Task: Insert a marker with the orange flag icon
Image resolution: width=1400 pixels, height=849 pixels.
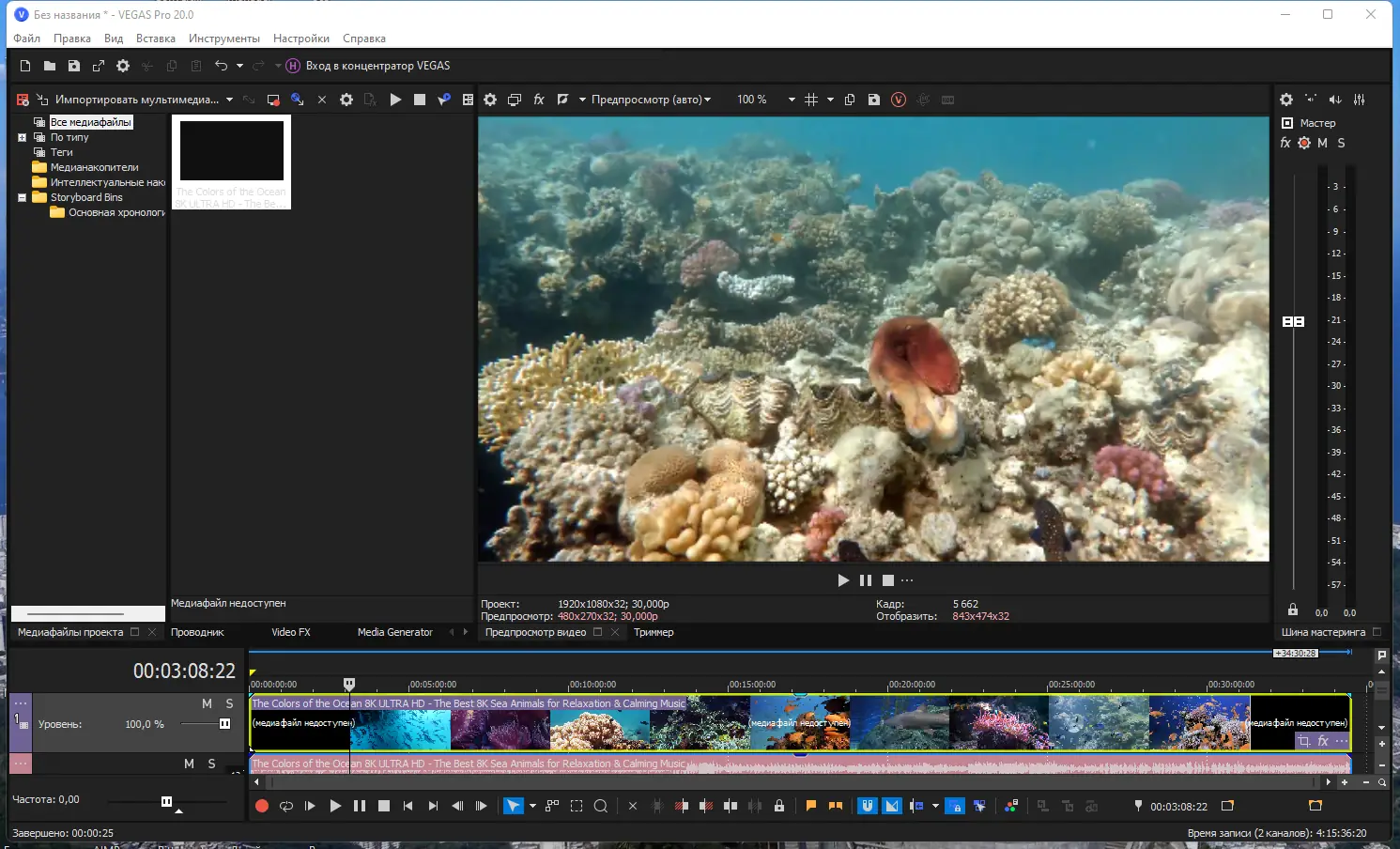Action: [811, 806]
